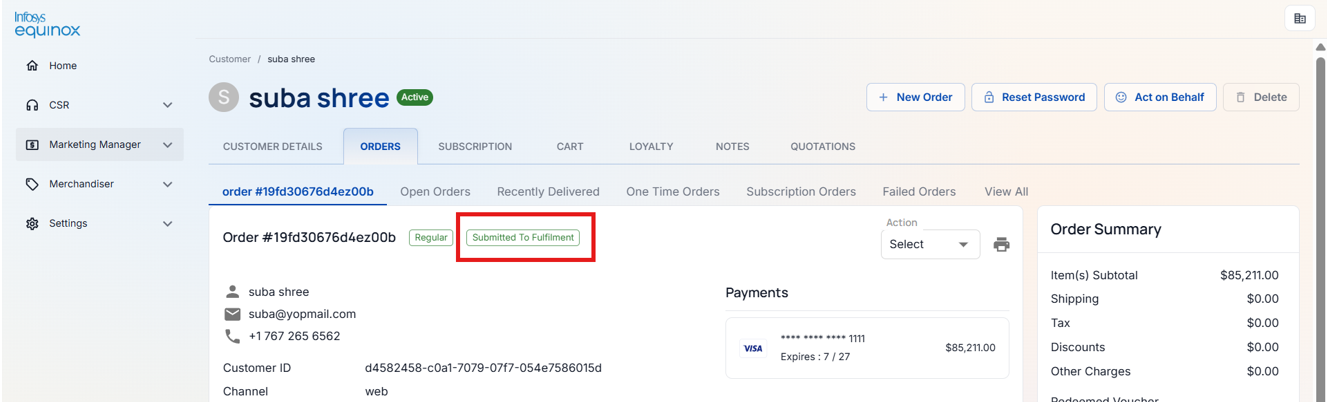Print the order using printer icon

tap(1001, 244)
